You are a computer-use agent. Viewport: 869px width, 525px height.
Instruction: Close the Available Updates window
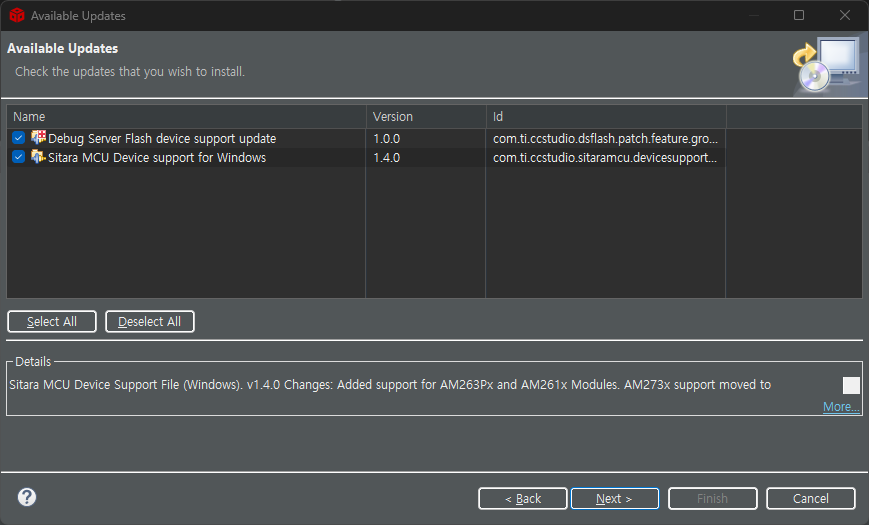click(x=845, y=15)
